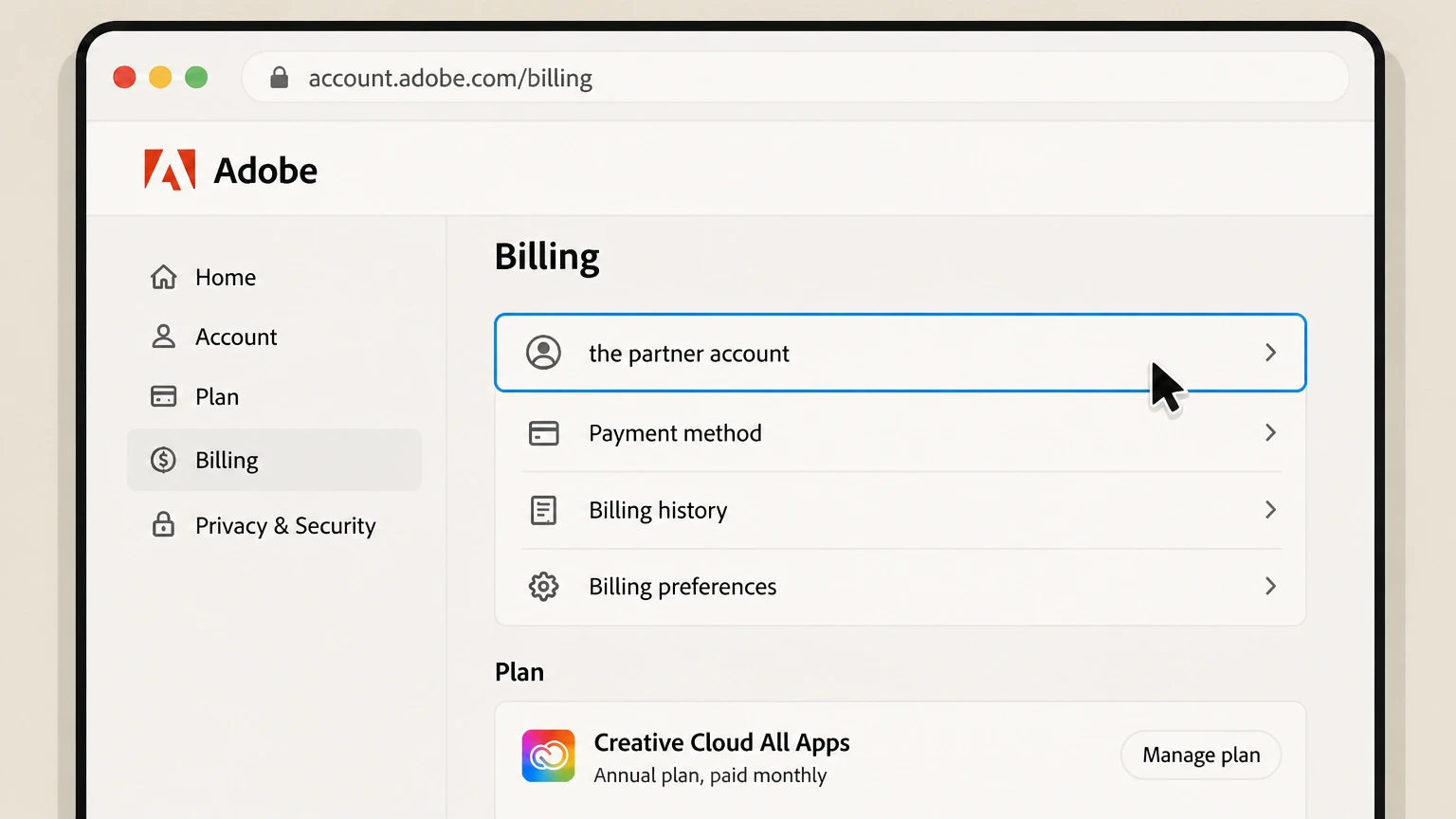Open the Billing preferences row
This screenshot has width=1456, height=819.
(901, 587)
